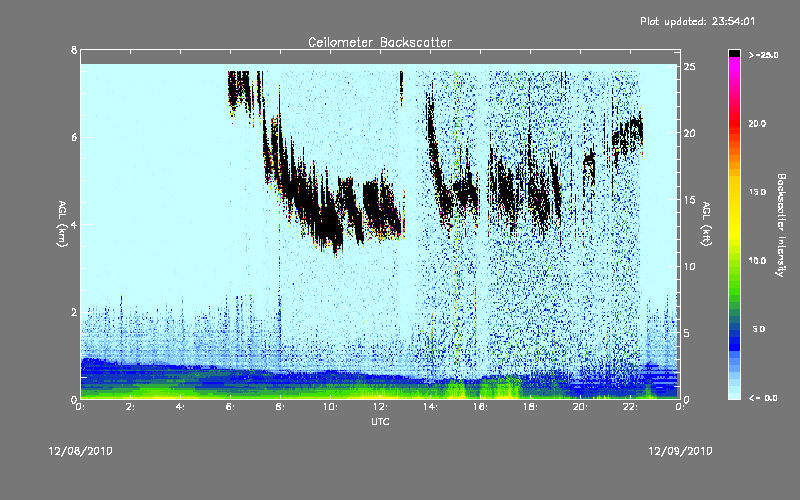Click the 'Plot updated: 23:54:01' timestamp
Screen dimensions: 800x500
pos(697,21)
